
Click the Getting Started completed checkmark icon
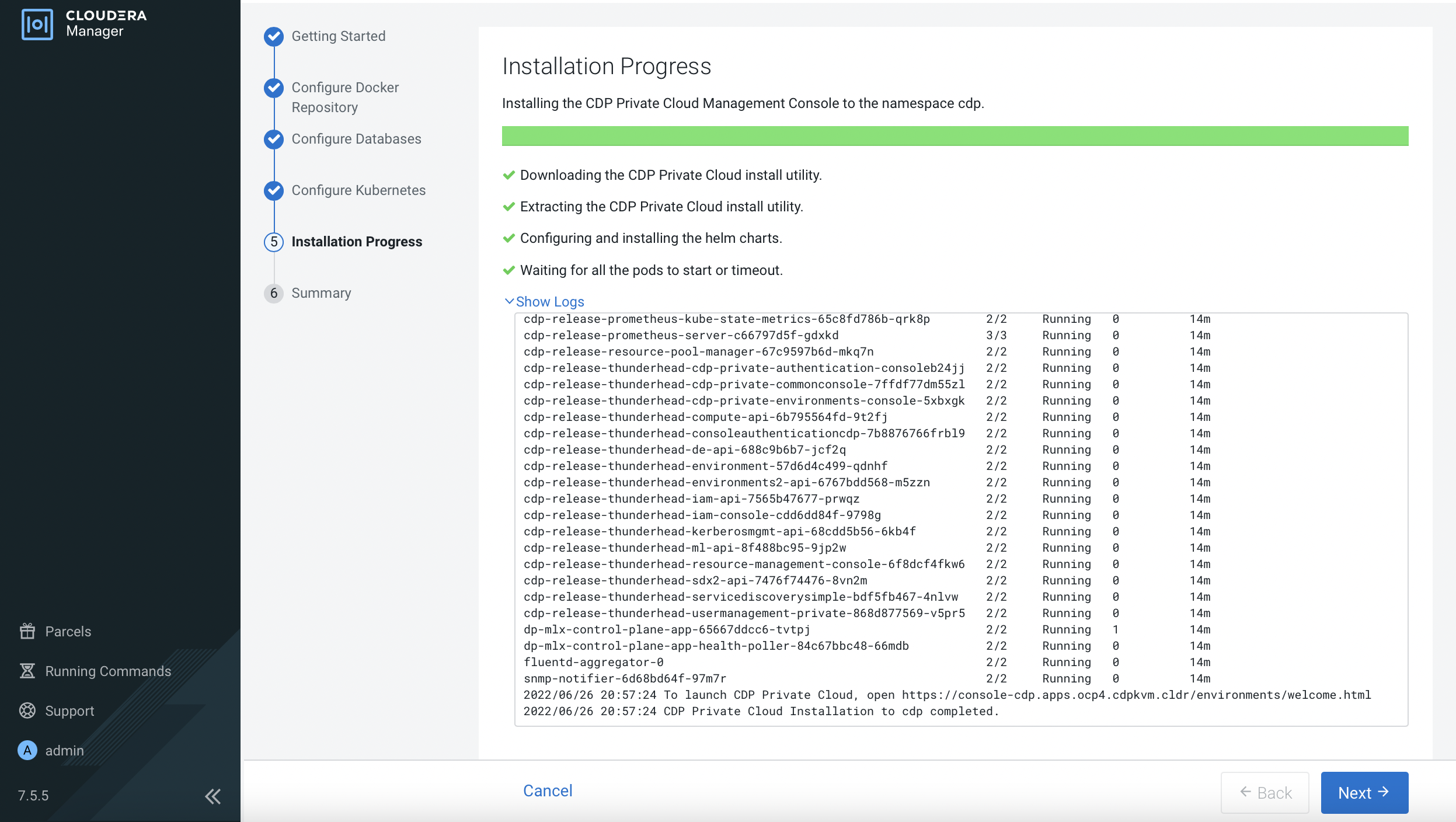(x=274, y=36)
